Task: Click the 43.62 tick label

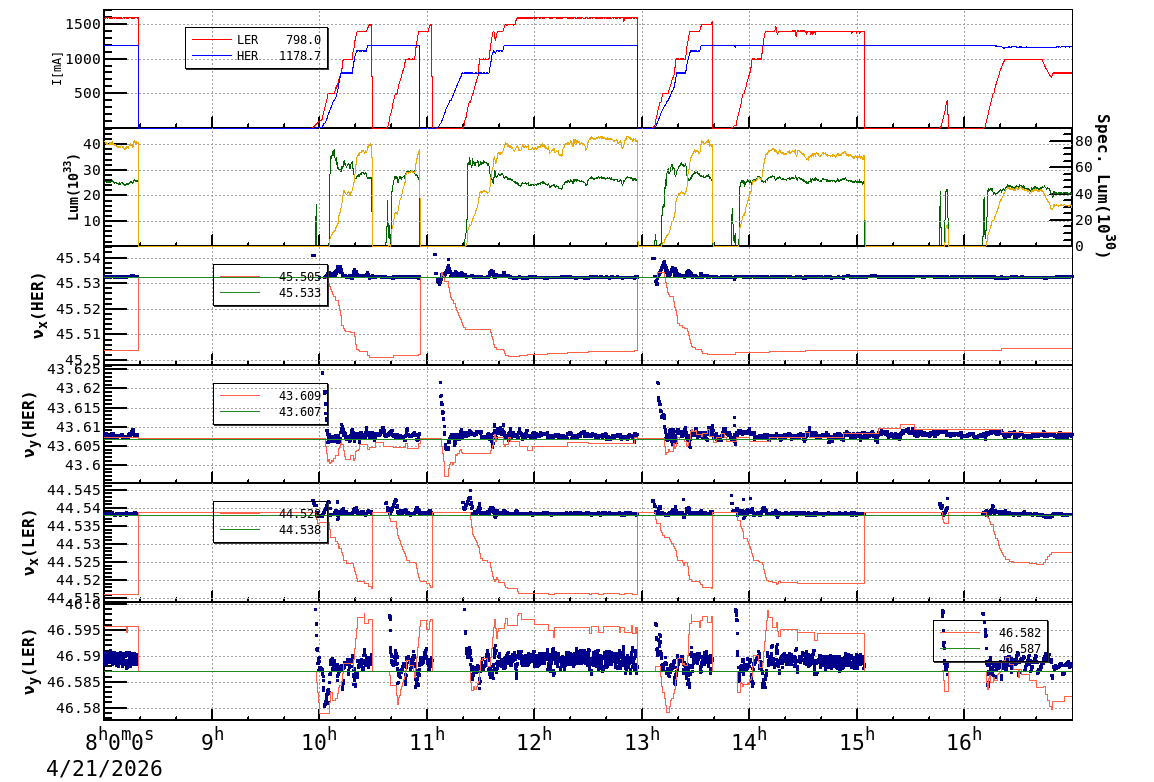Action: pyautogui.click(x=79, y=388)
